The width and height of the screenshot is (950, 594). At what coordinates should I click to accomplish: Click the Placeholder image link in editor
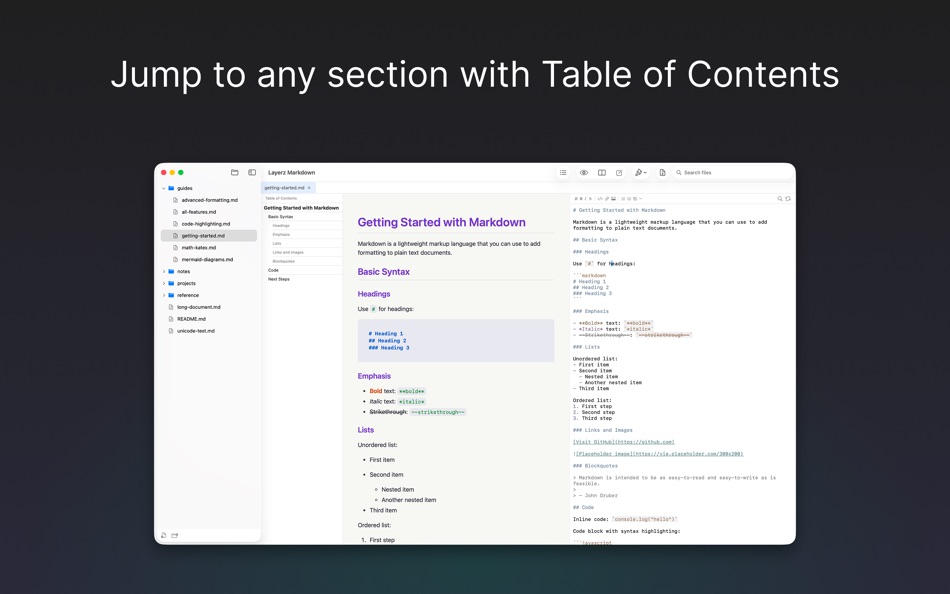point(659,454)
